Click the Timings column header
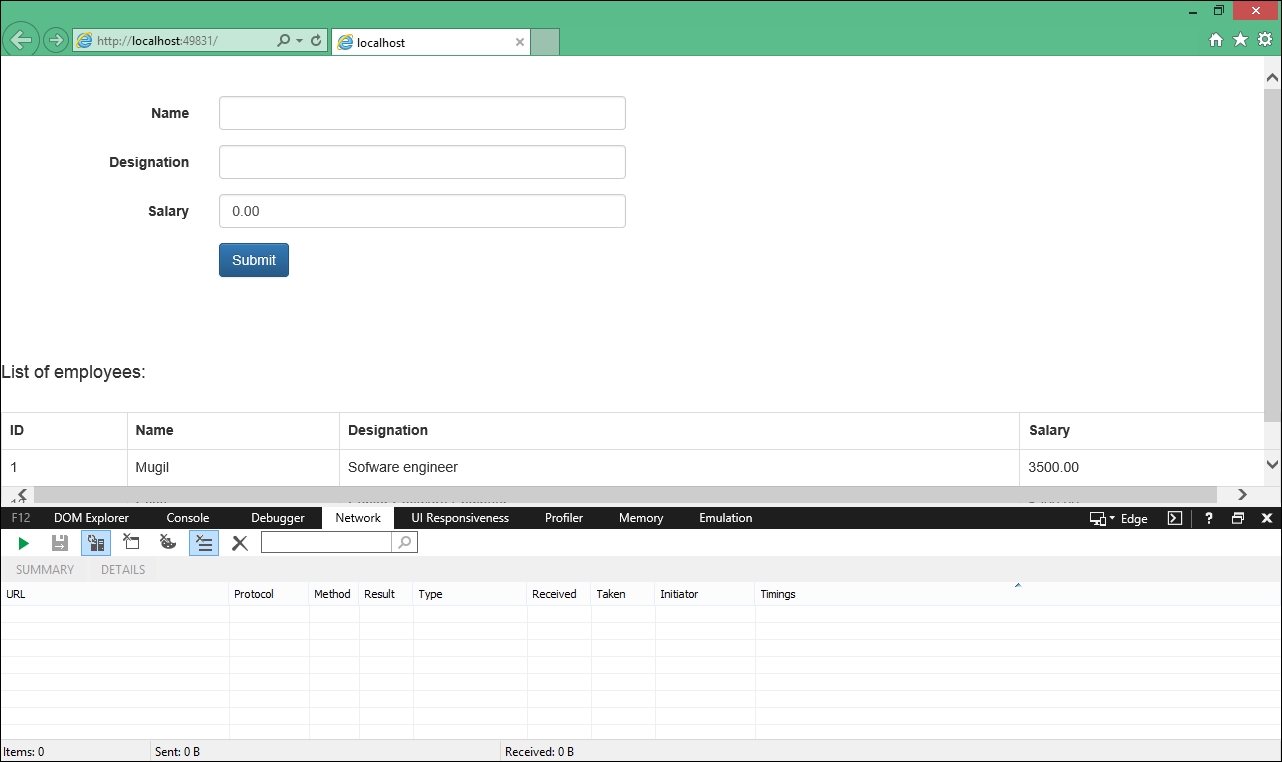Screen dimensions: 1282x762 click(1018, 594)
